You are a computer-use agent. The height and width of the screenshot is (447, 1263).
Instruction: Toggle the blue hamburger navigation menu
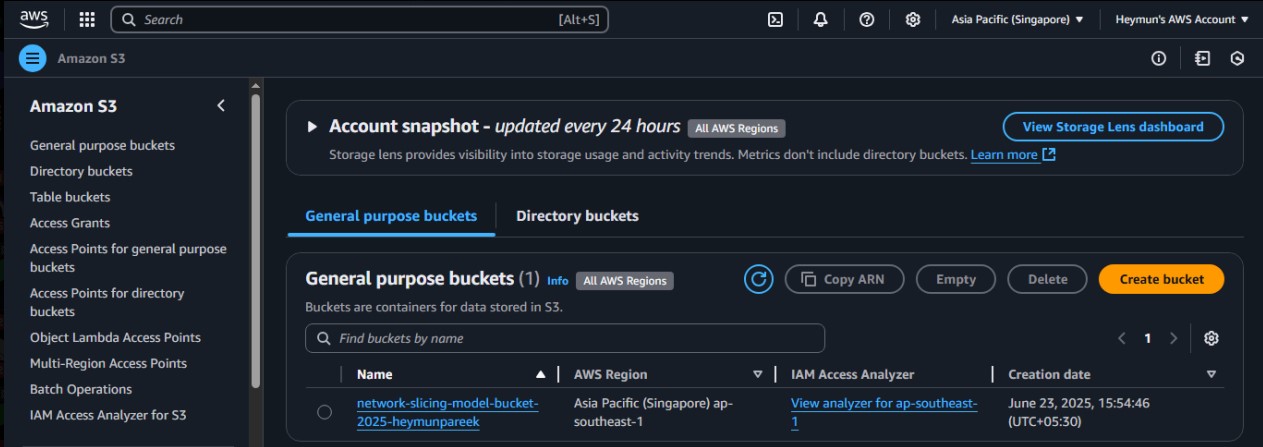[33, 59]
